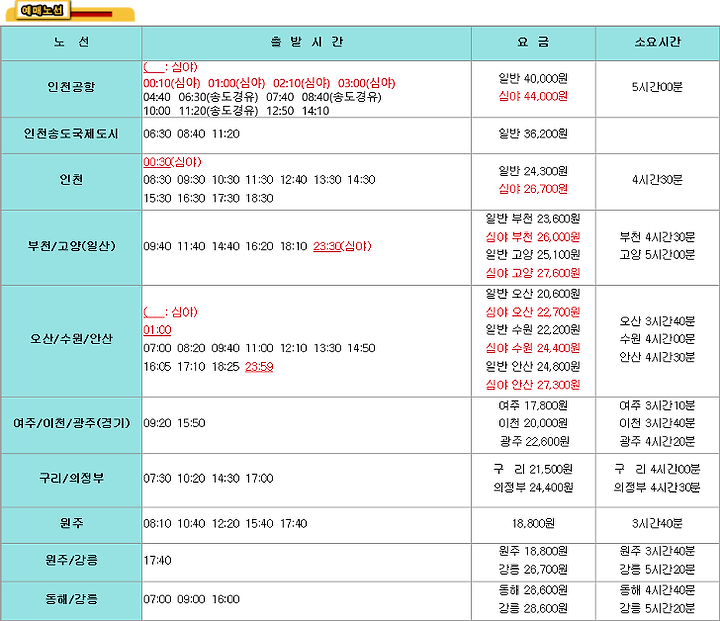Click the 일반 오산 20,600원 fare
Screen dimensions: 720x621
click(533, 294)
